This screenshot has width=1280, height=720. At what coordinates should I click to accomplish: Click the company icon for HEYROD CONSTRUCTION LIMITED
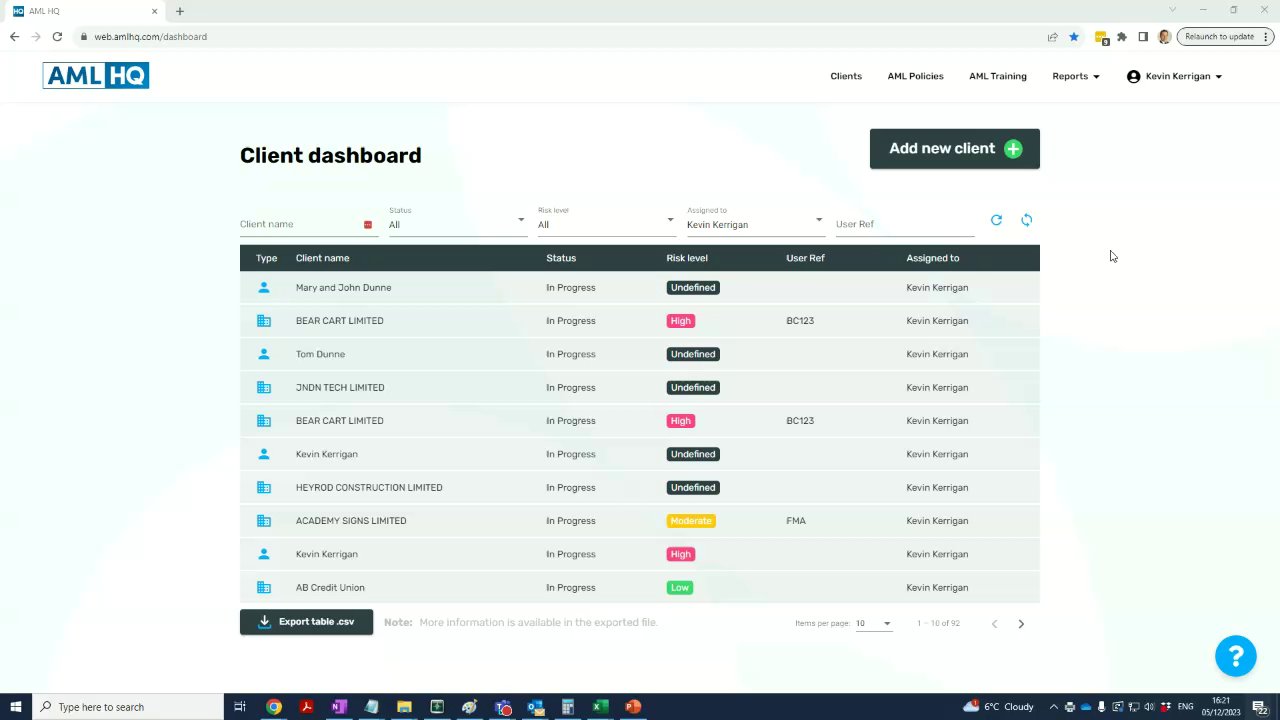[x=264, y=487]
